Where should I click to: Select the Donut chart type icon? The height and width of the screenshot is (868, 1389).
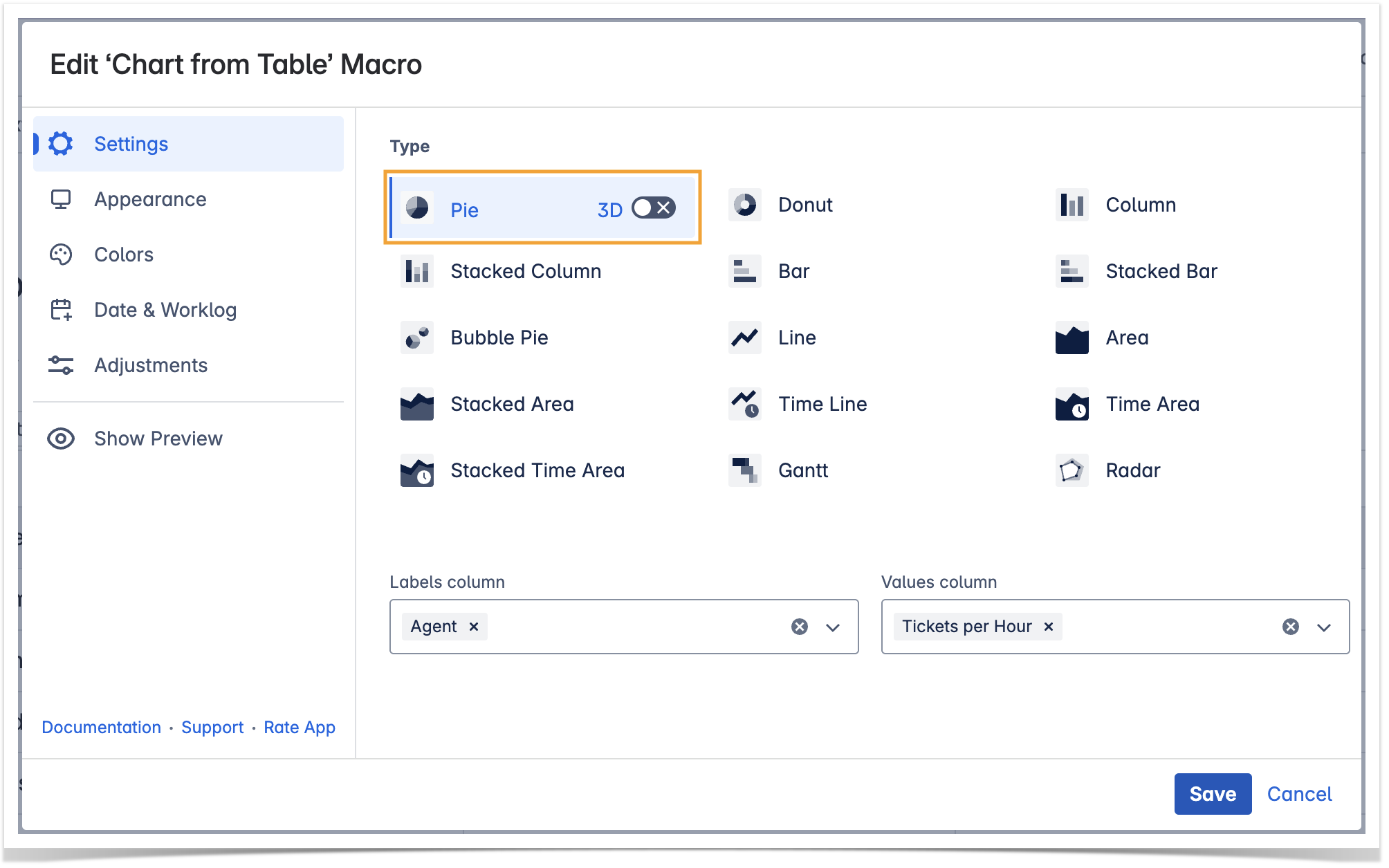tap(744, 205)
